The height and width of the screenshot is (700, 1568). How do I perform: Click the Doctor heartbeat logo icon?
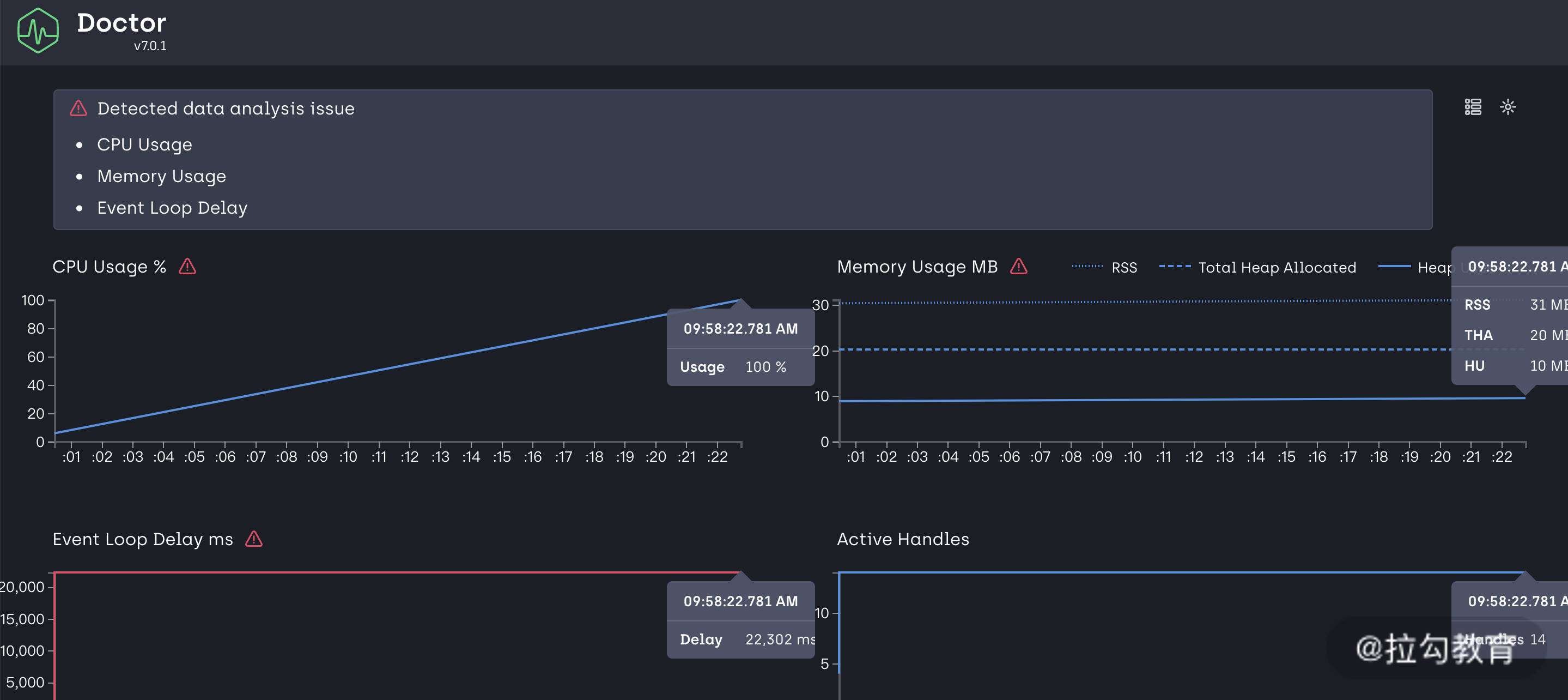pyautogui.click(x=38, y=31)
